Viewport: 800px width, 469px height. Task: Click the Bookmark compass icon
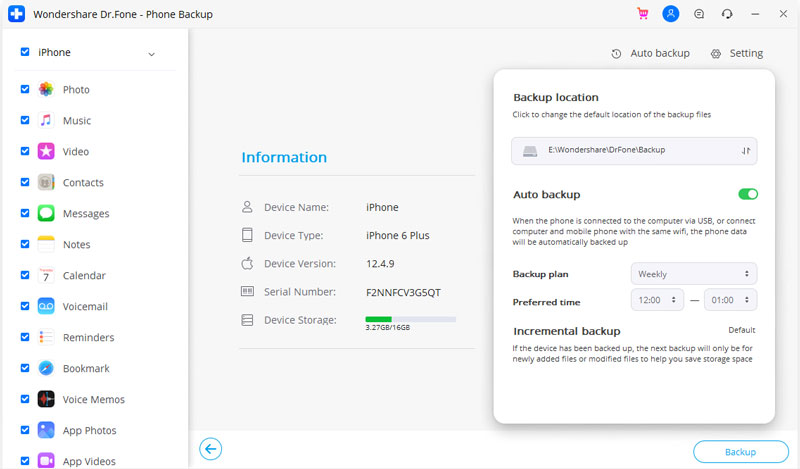click(46, 368)
